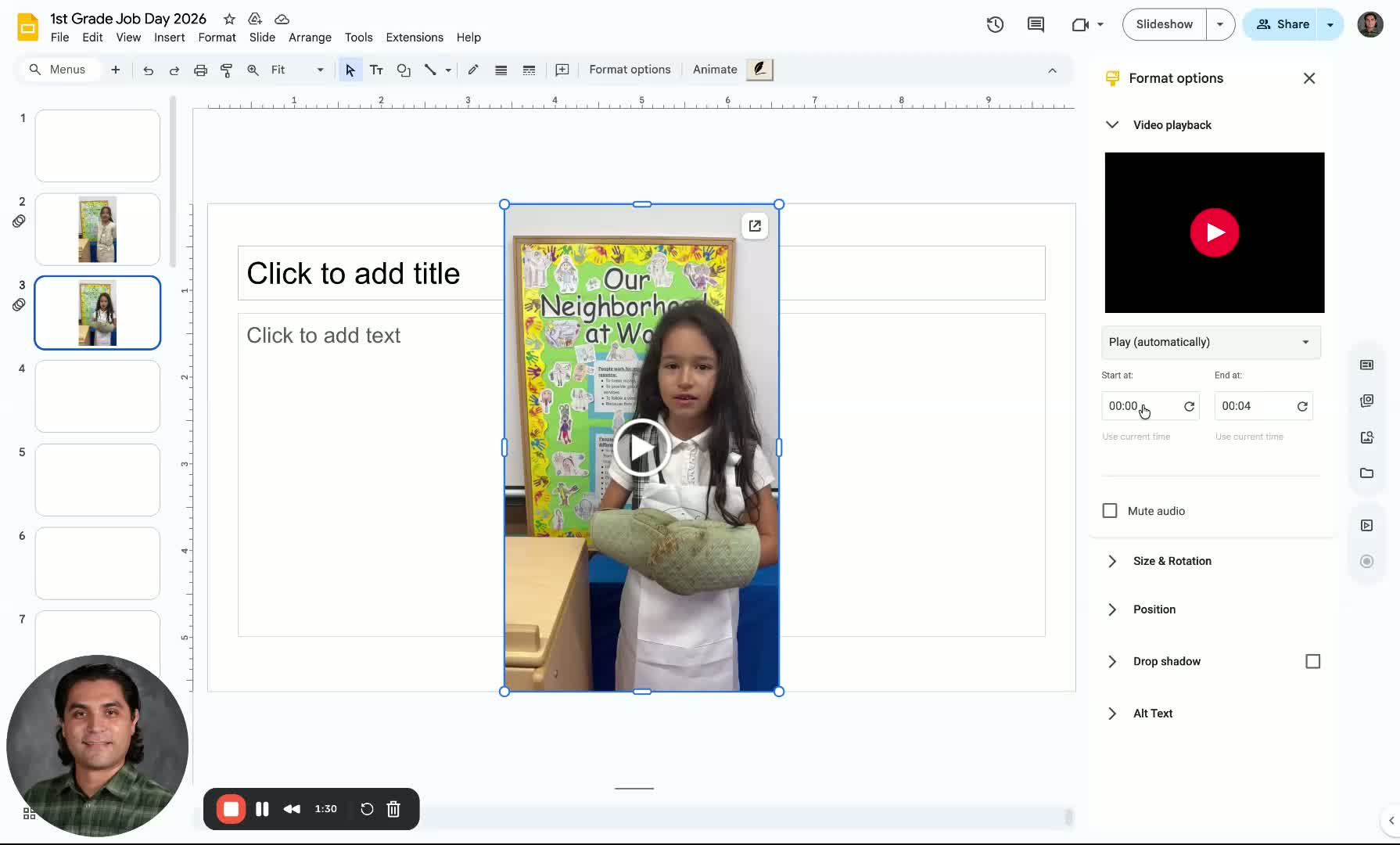Open the Format menu

click(x=217, y=38)
